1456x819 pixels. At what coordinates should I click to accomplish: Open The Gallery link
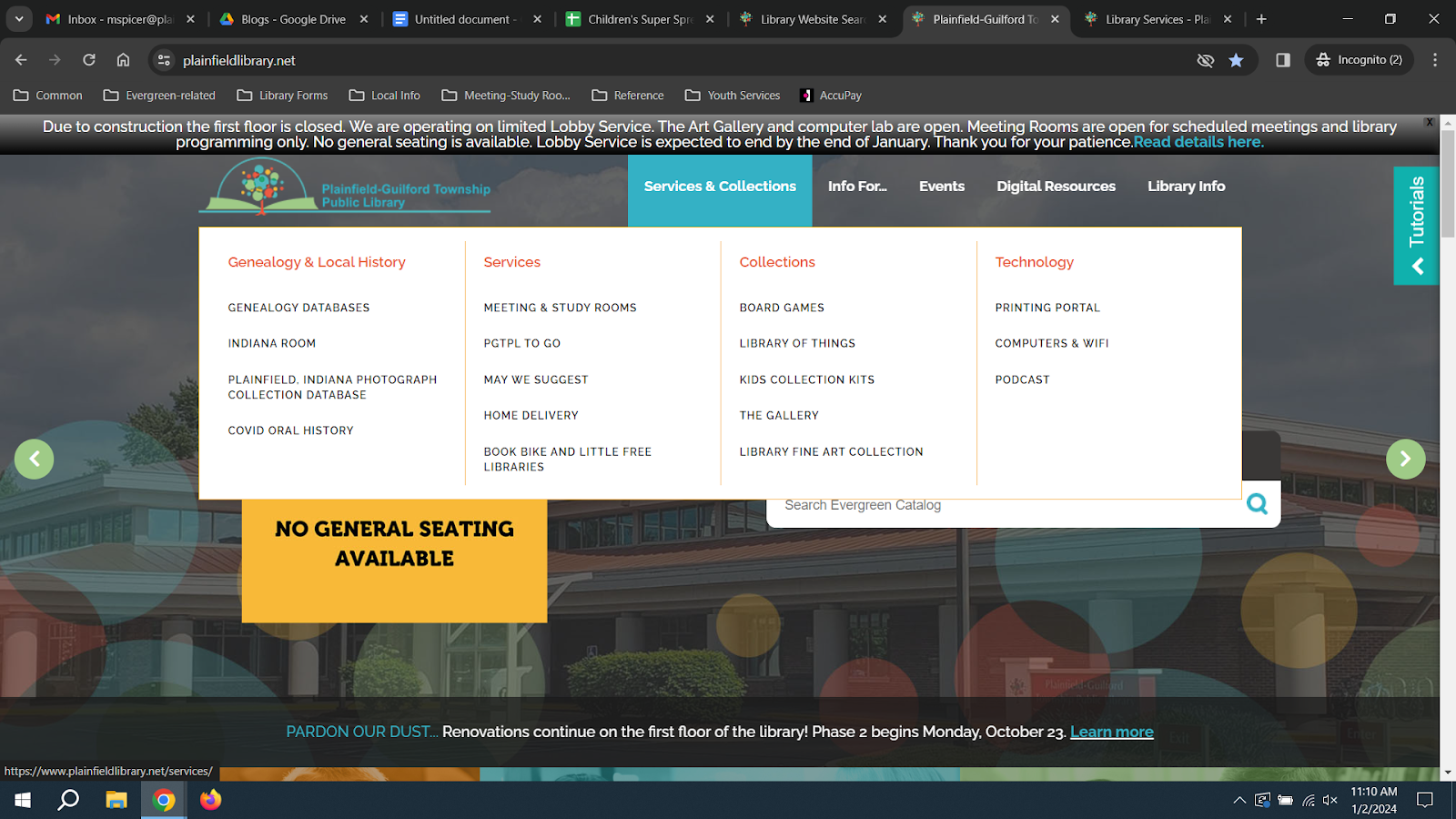pyautogui.click(x=779, y=416)
